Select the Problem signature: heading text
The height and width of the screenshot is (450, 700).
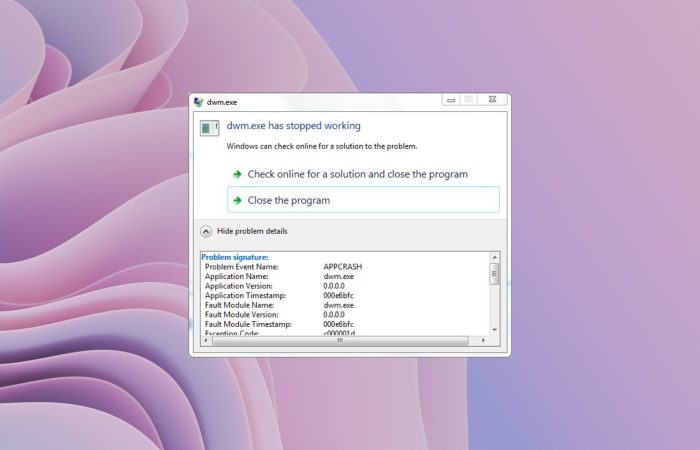(235, 257)
